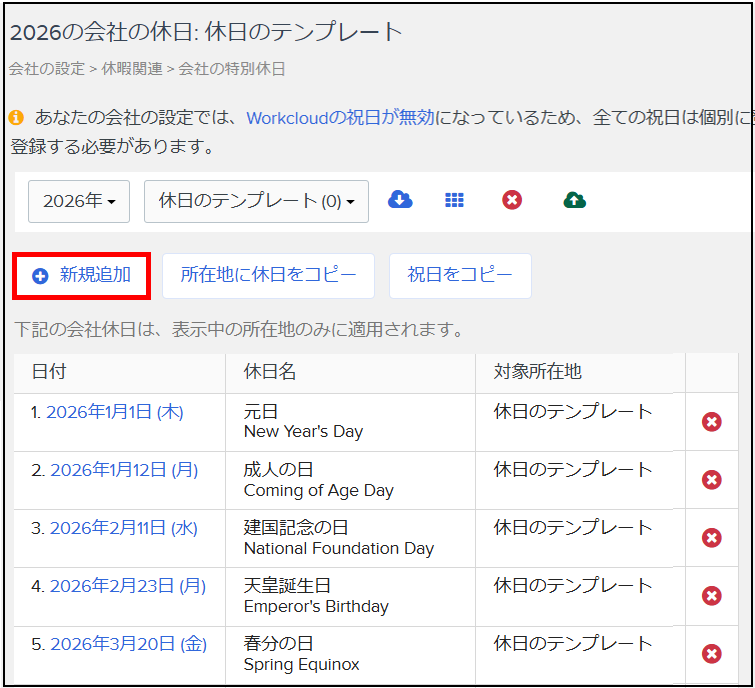755x688 pixels.
Task: Click the green cloud upload icon
Action: [x=575, y=200]
